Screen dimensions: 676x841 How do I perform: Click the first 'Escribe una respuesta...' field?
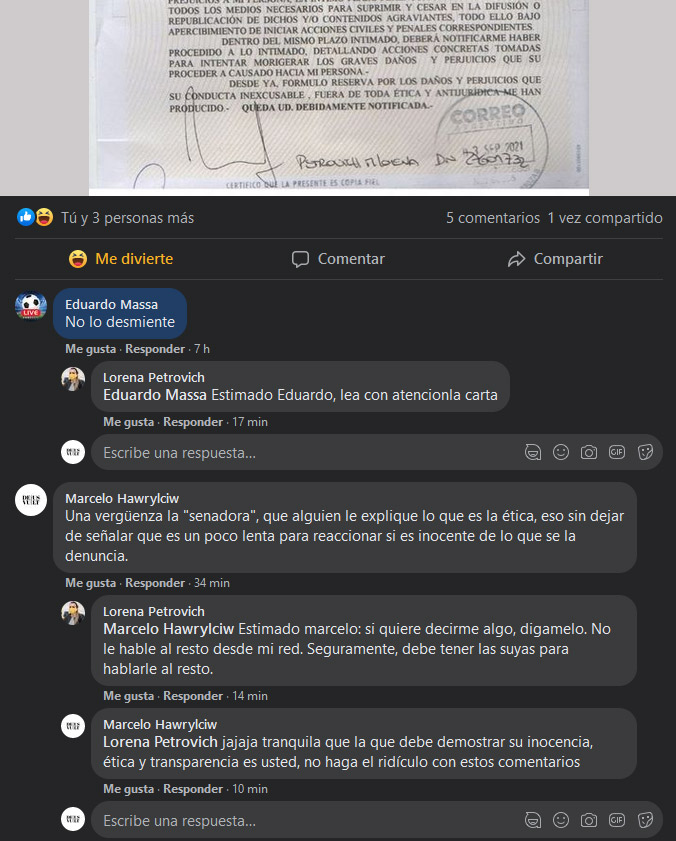click(x=307, y=453)
